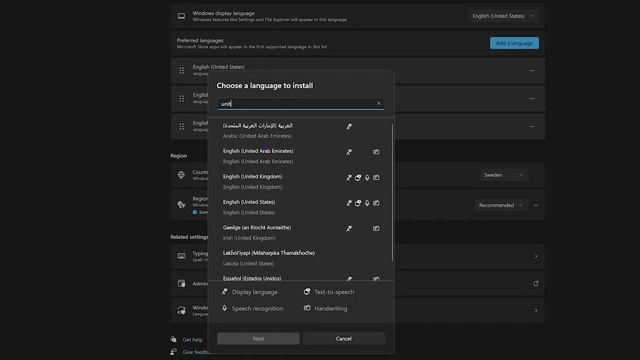
Task: Click Add a language button
Action: pos(514,43)
